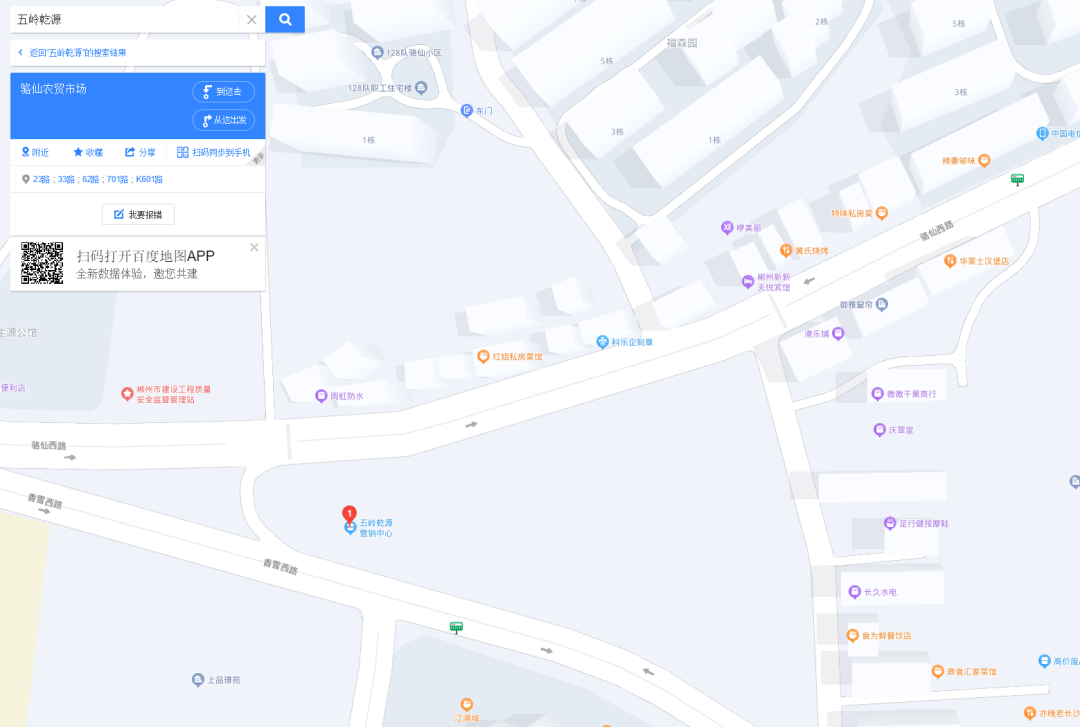The image size is (1080, 727).
Task: Click the QR code thumbnail image
Action: 42,263
